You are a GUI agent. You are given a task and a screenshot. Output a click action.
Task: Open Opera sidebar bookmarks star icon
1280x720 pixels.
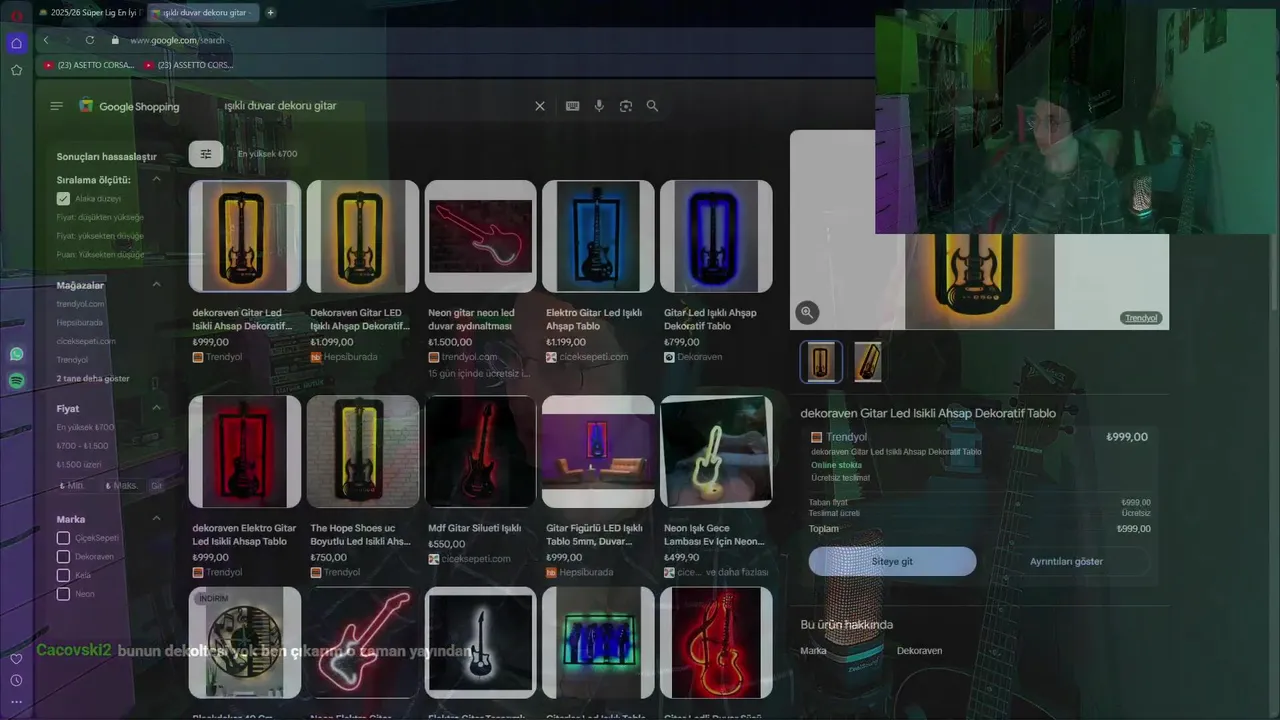[x=16, y=70]
